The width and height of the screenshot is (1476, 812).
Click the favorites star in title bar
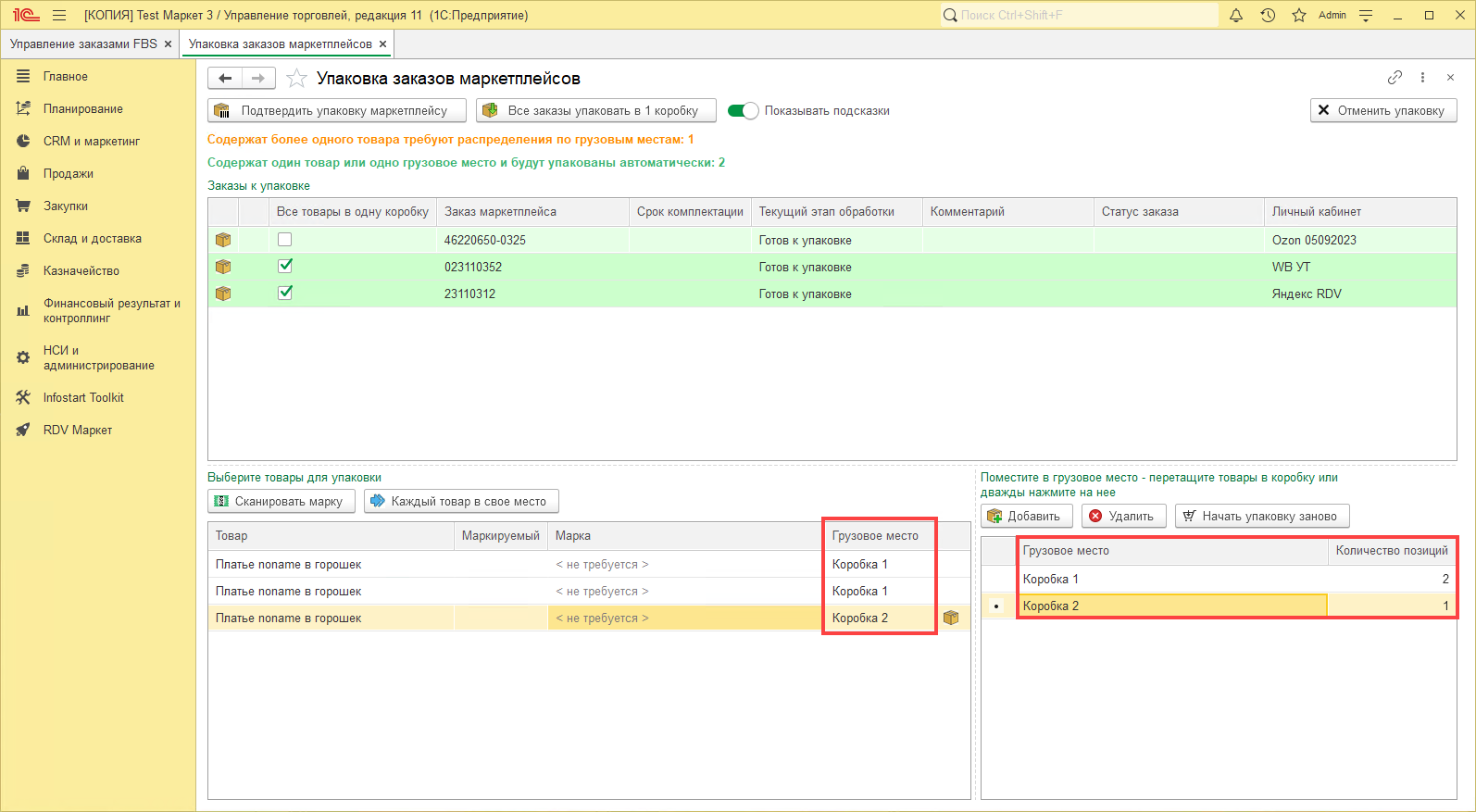tap(1299, 15)
